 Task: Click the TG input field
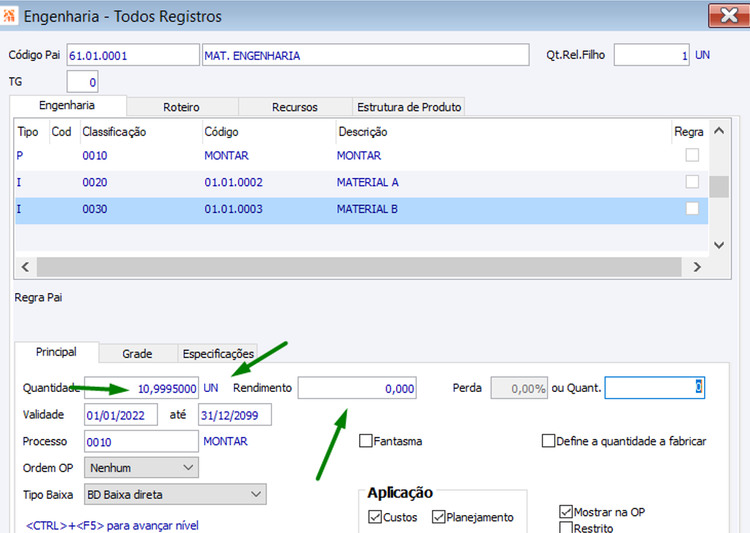point(82,82)
